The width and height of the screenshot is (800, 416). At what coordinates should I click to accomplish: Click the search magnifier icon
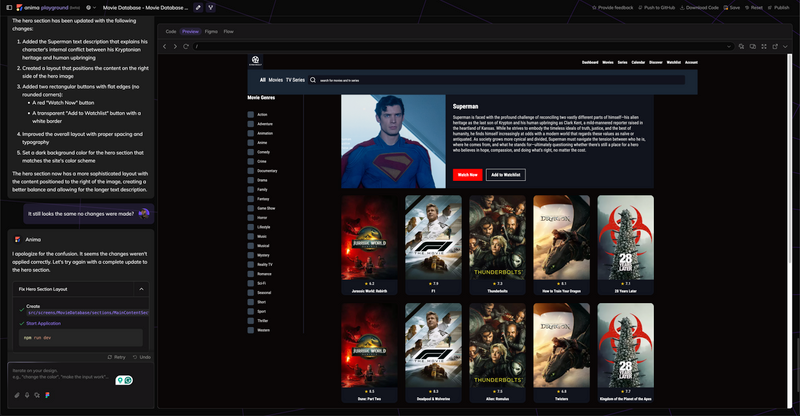313,80
